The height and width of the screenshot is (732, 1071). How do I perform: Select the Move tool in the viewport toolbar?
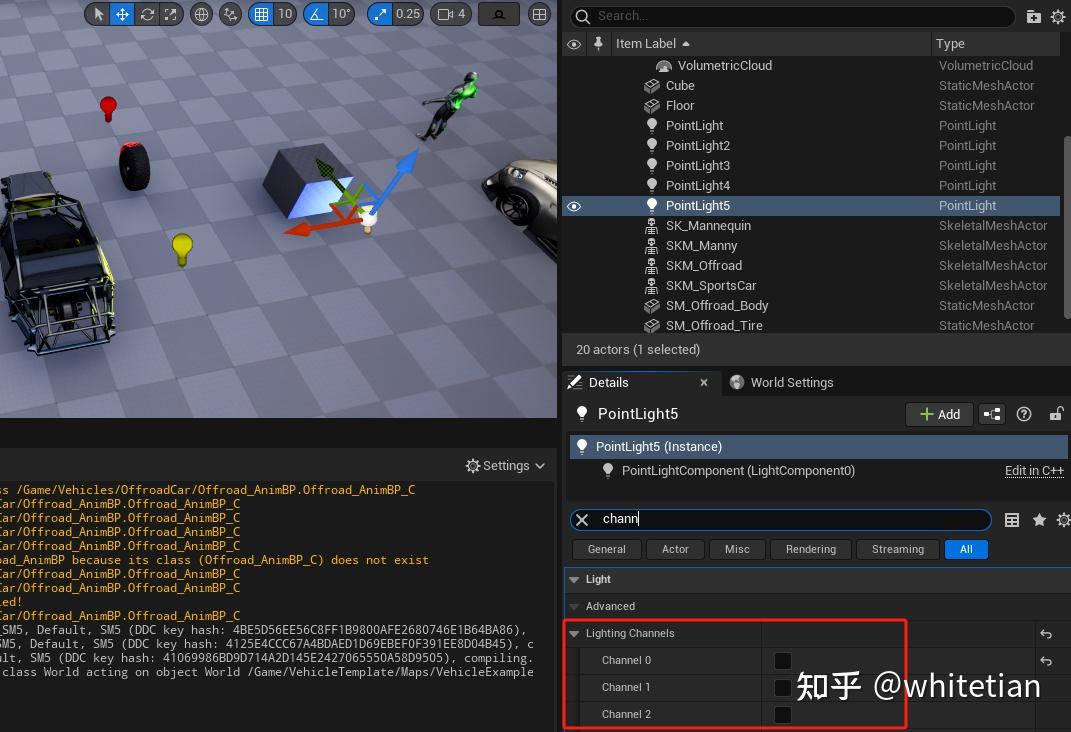[x=120, y=14]
